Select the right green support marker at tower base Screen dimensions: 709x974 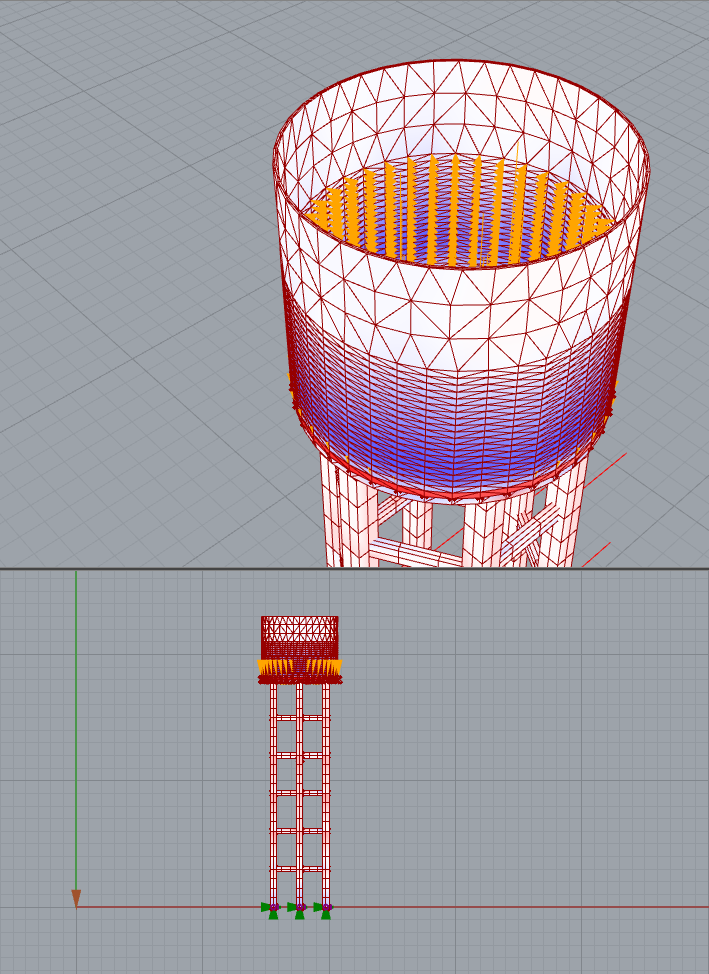[324, 910]
